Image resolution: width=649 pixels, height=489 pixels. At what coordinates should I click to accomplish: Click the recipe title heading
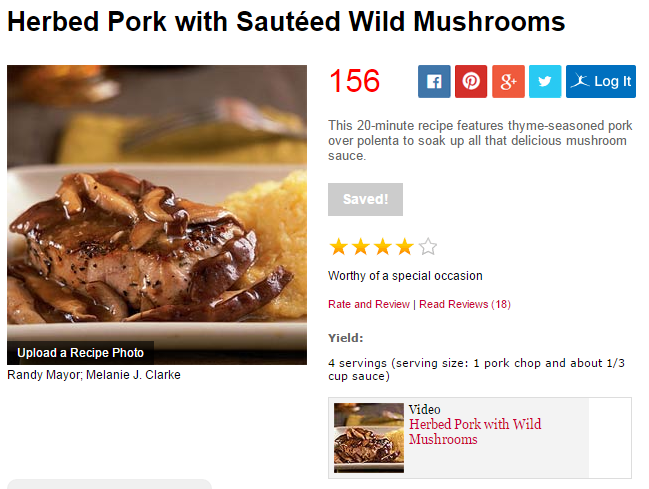click(x=286, y=22)
